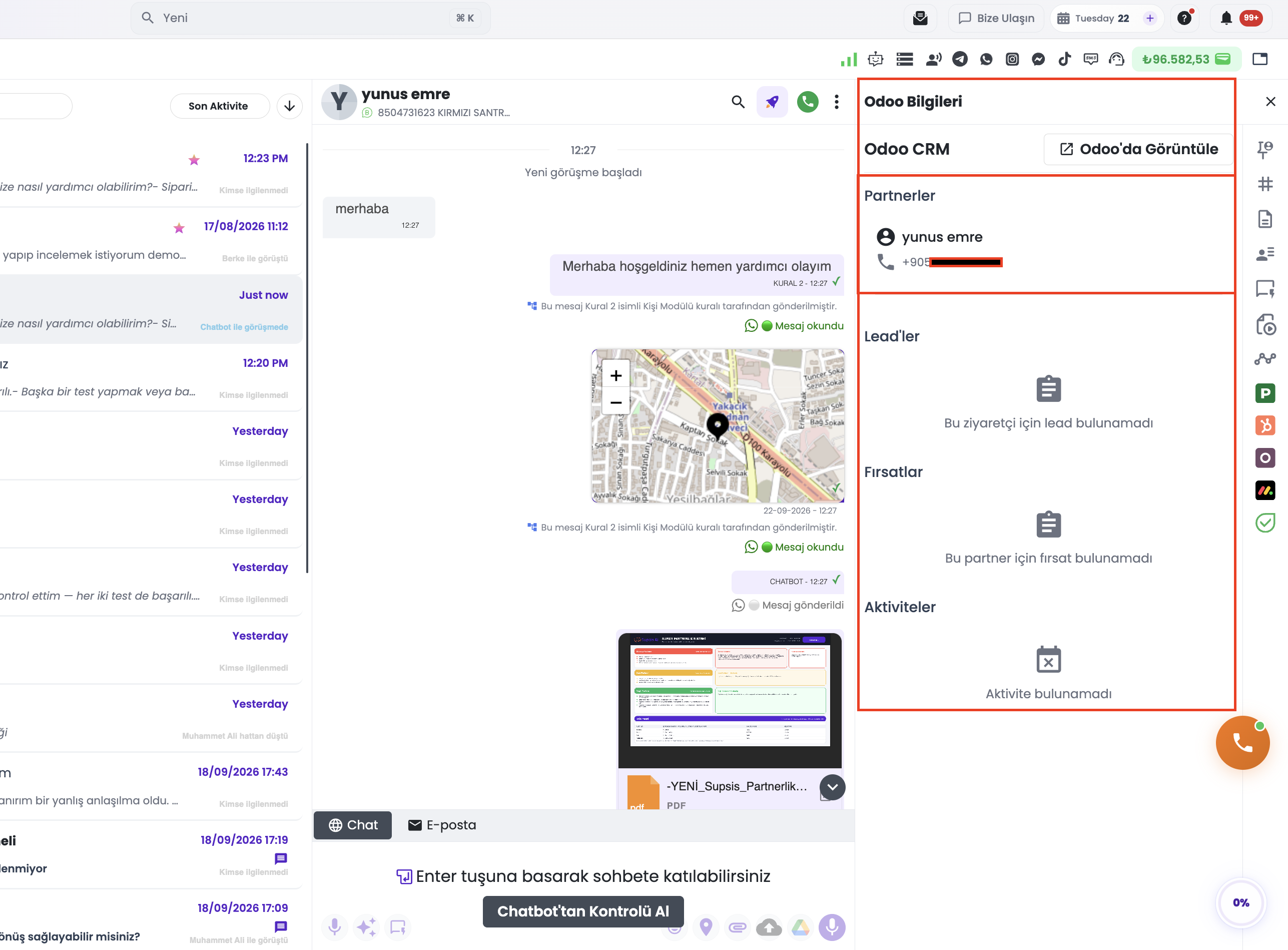Click the headset support agent icon
Image resolution: width=1288 pixels, height=950 pixels.
click(x=1116, y=59)
